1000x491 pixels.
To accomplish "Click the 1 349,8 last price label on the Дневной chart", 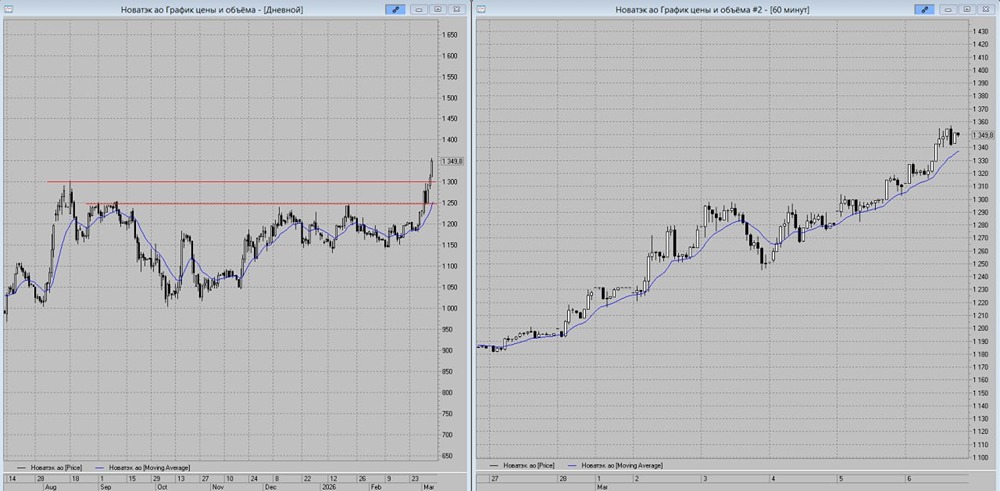I will pos(452,161).
